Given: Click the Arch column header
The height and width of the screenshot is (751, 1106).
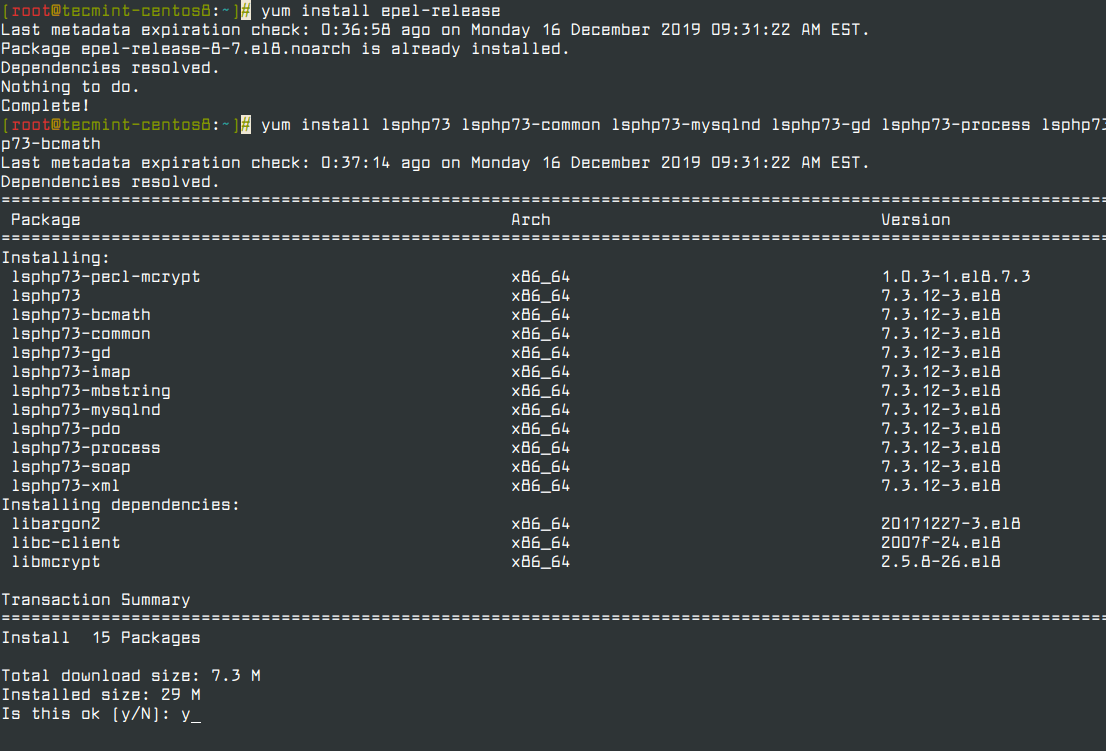Looking at the screenshot, I should coord(530,220).
